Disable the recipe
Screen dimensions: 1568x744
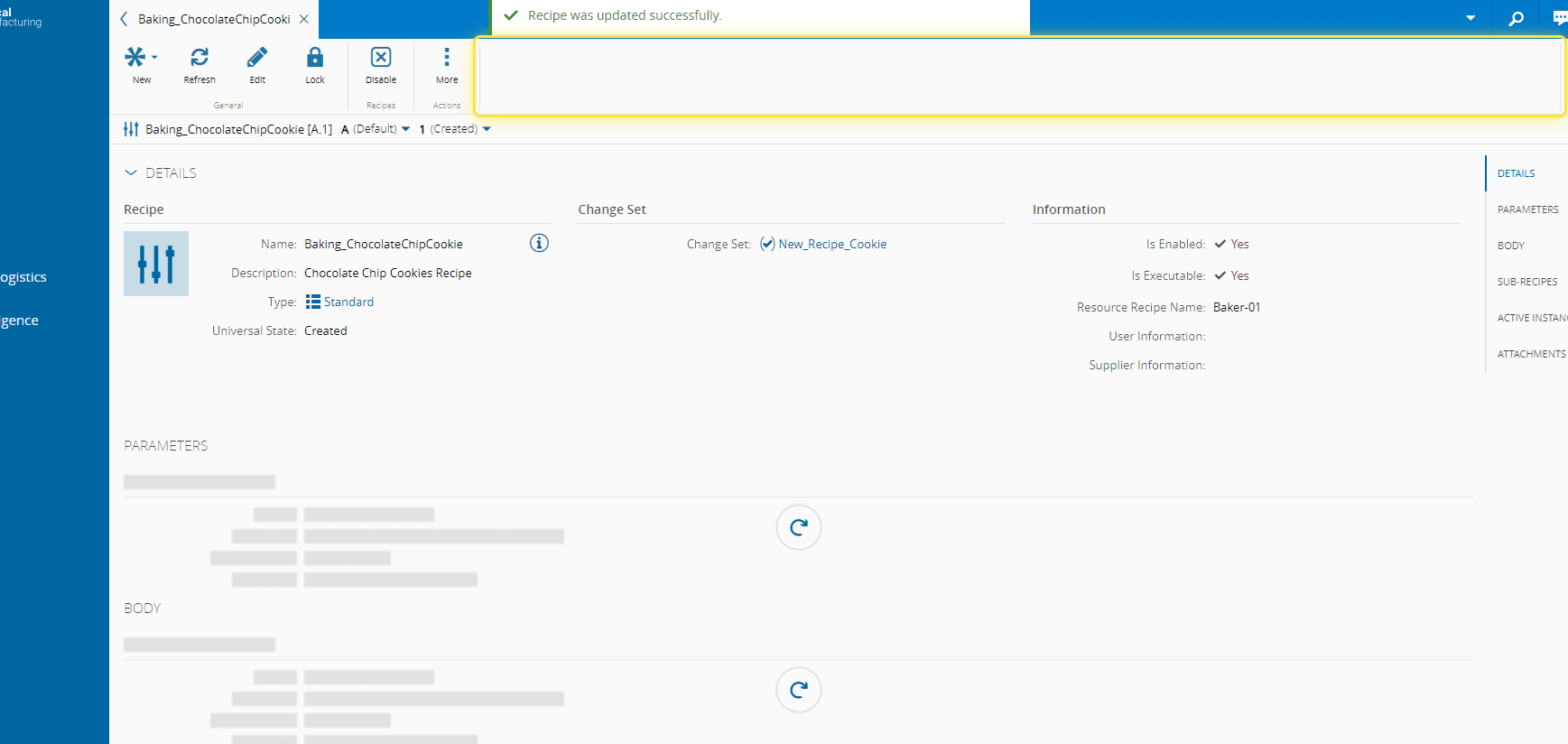pos(381,65)
